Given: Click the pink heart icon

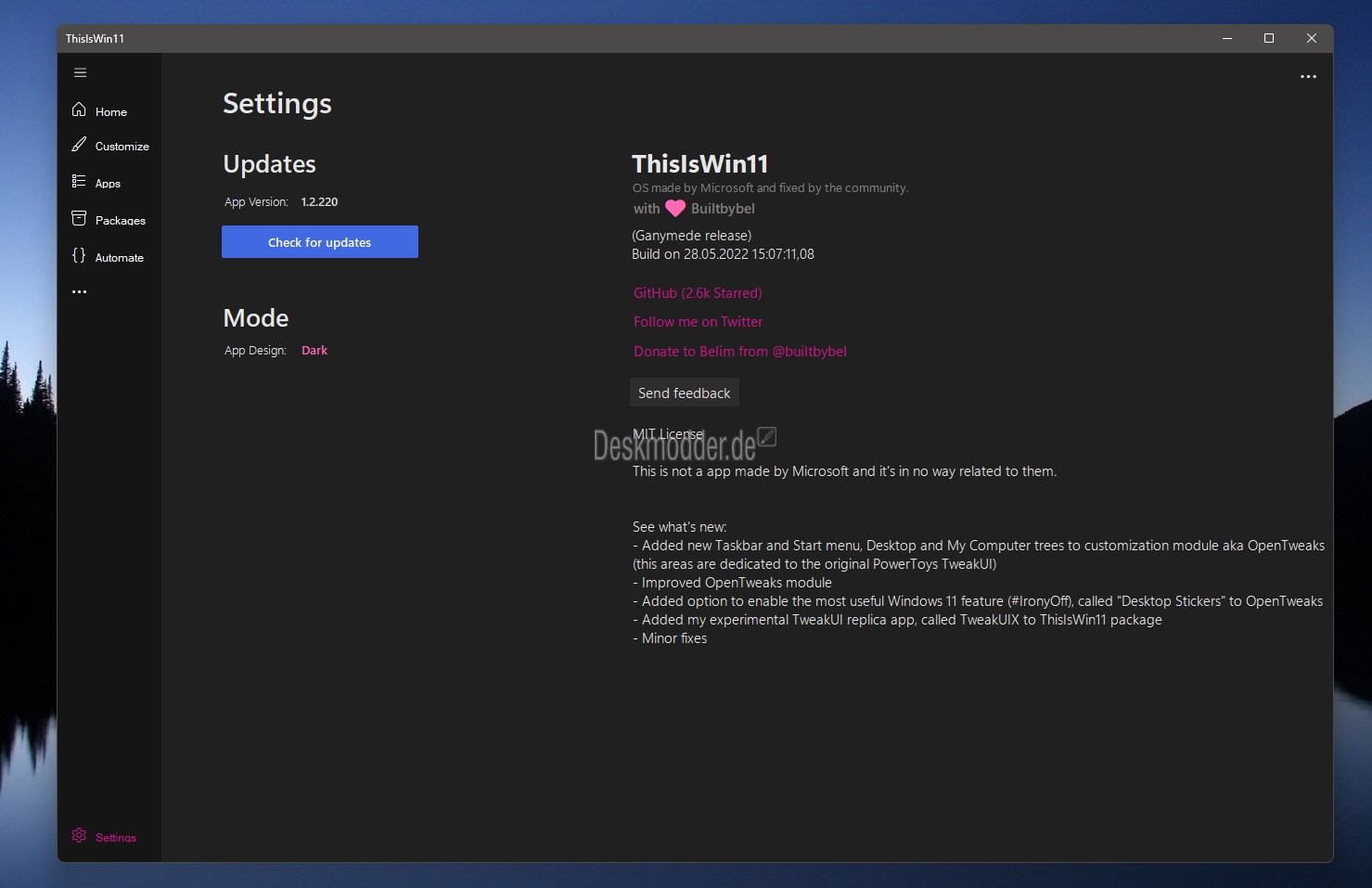Looking at the screenshot, I should point(675,209).
